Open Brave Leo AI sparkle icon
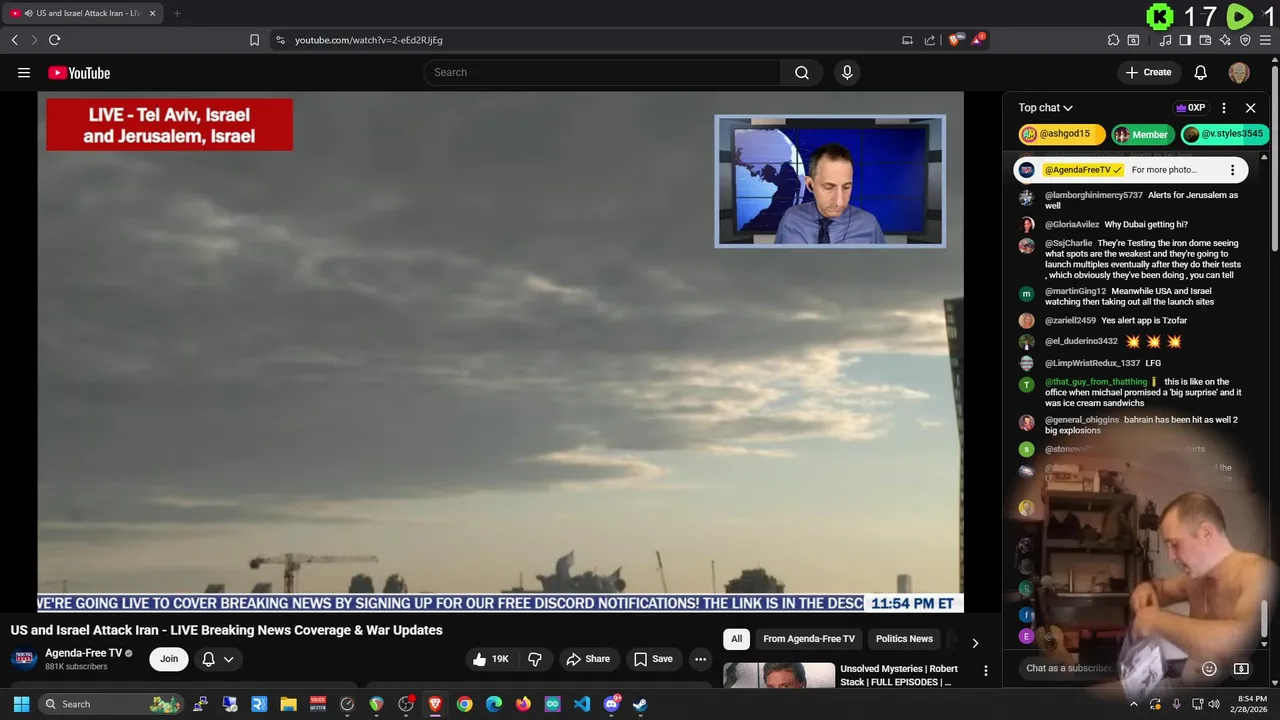This screenshot has width=1280, height=720. tap(1225, 40)
